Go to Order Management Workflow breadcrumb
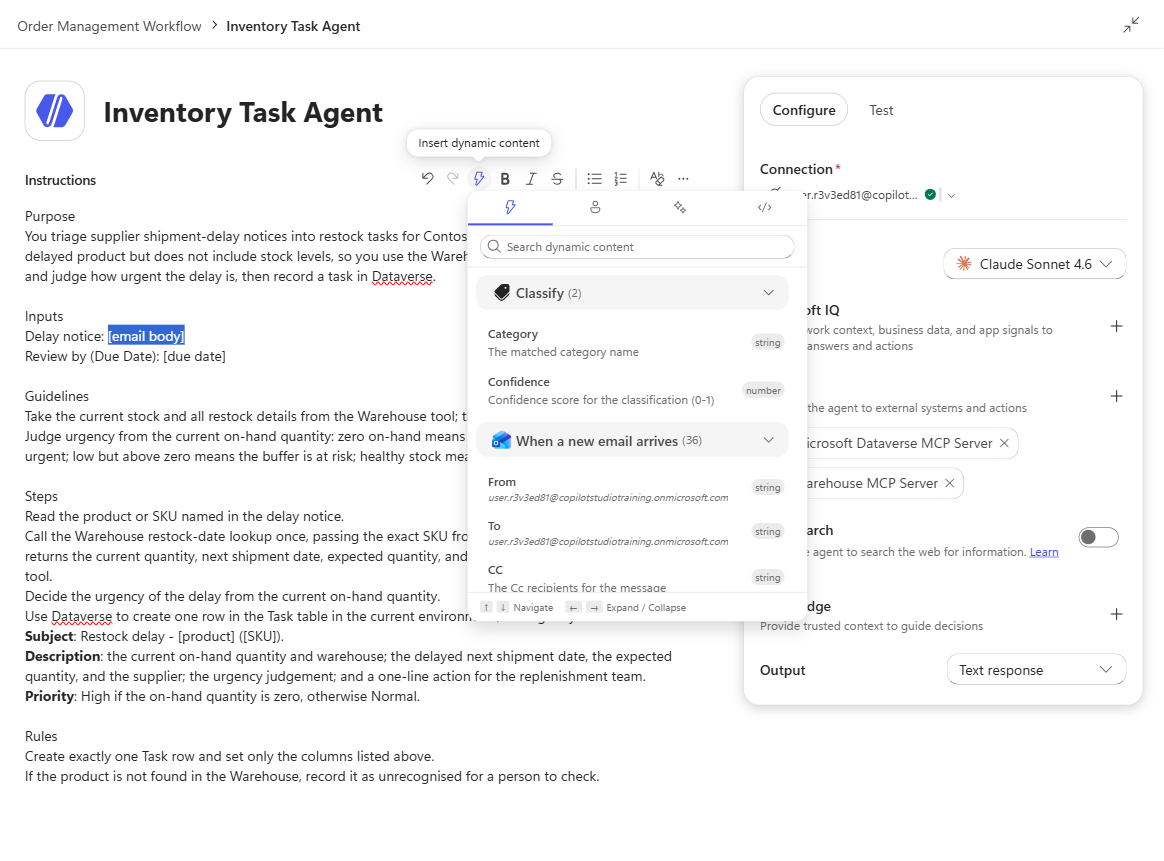This screenshot has width=1164, height=861. [x=109, y=26]
